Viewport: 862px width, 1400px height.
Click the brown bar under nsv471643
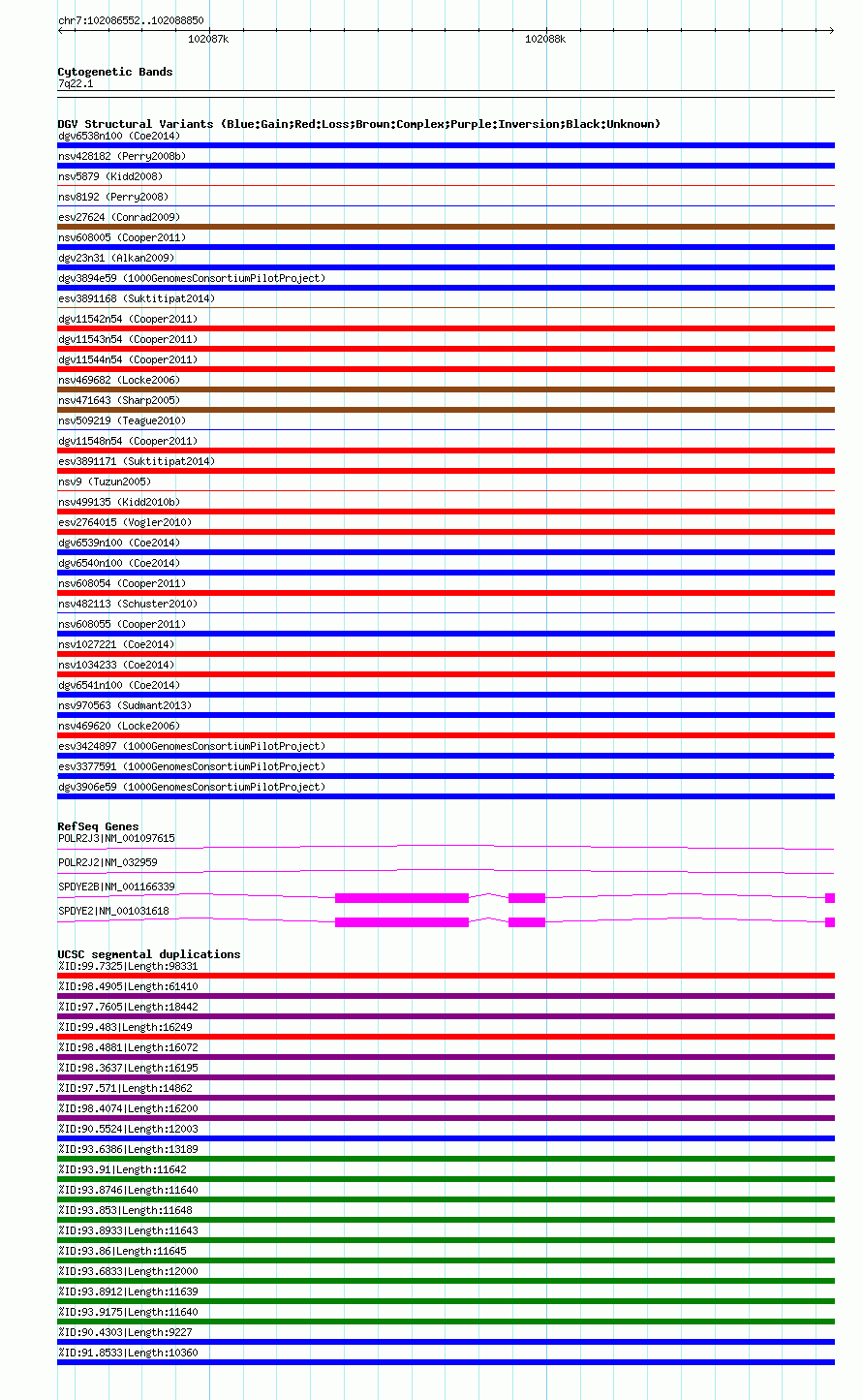pyautogui.click(x=446, y=410)
